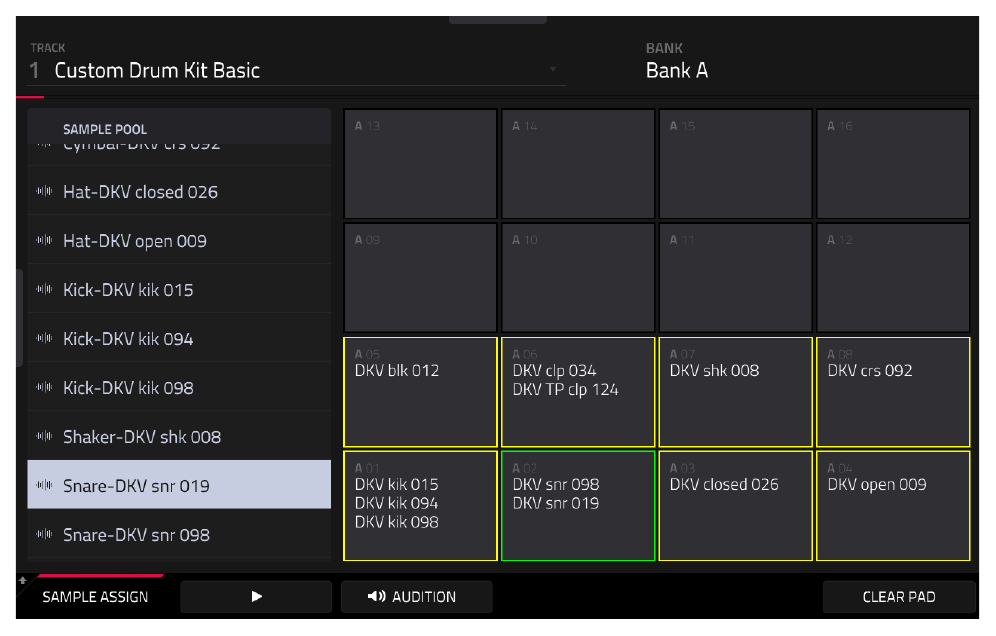Select pad A04 DKV open 009
Screen dimensions: 996x636
(x=893, y=506)
